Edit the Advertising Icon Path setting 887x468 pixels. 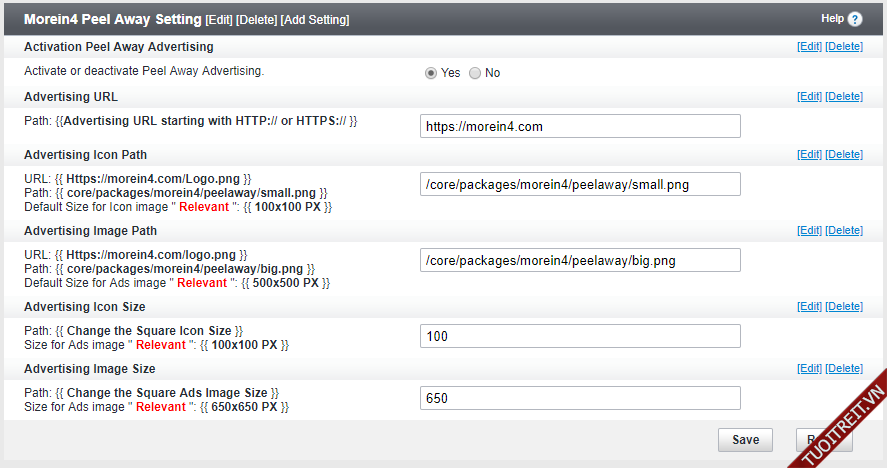(x=809, y=155)
